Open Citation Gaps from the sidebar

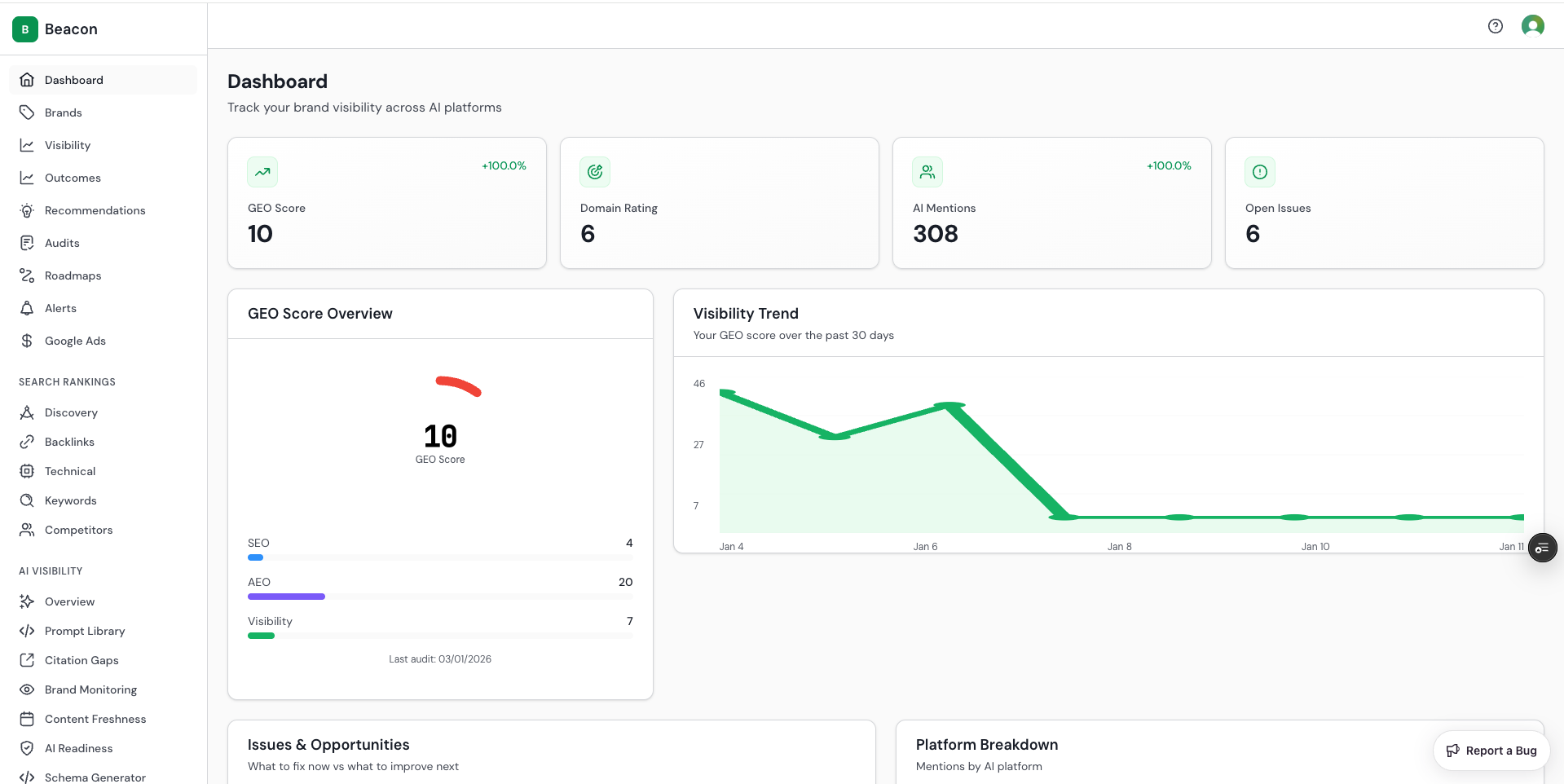tap(82, 660)
